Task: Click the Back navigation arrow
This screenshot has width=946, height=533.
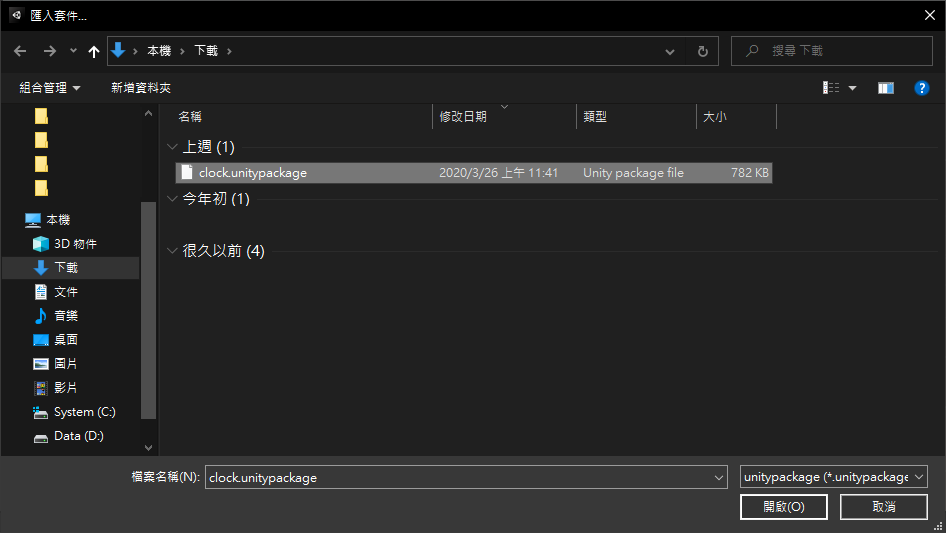Action: point(20,51)
